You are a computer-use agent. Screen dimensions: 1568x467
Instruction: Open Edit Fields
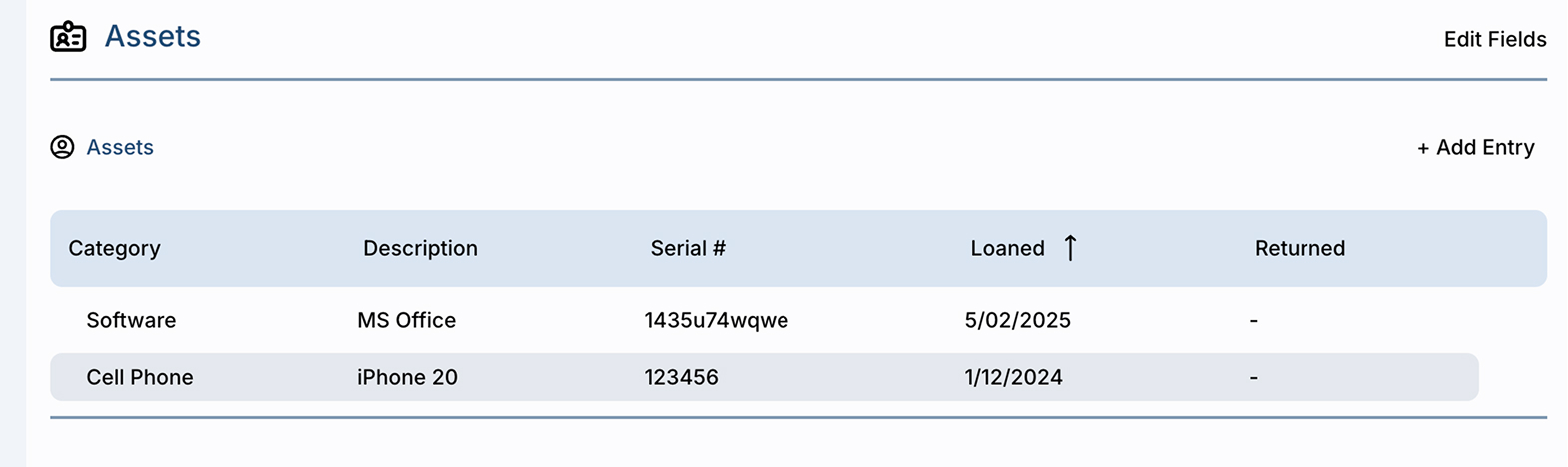pos(1495,39)
